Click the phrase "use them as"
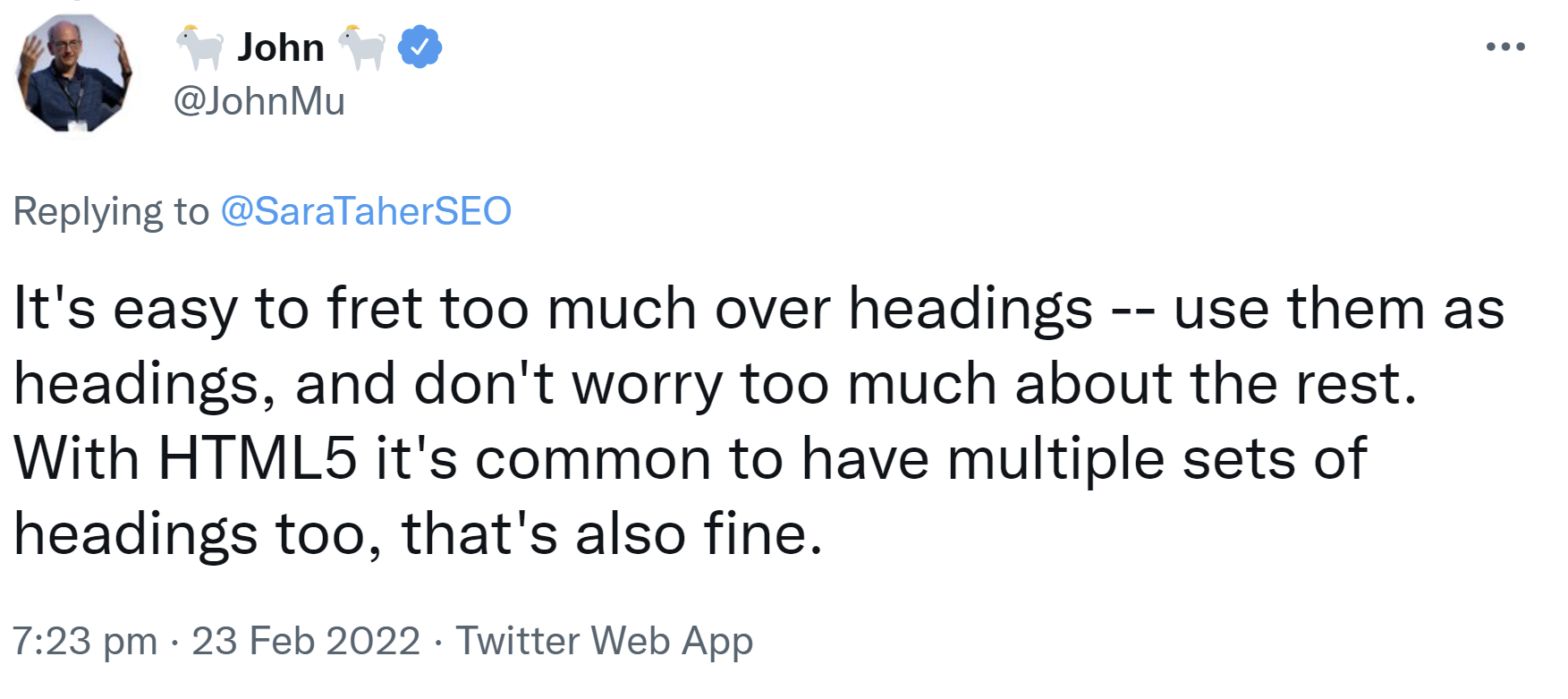 1339,309
